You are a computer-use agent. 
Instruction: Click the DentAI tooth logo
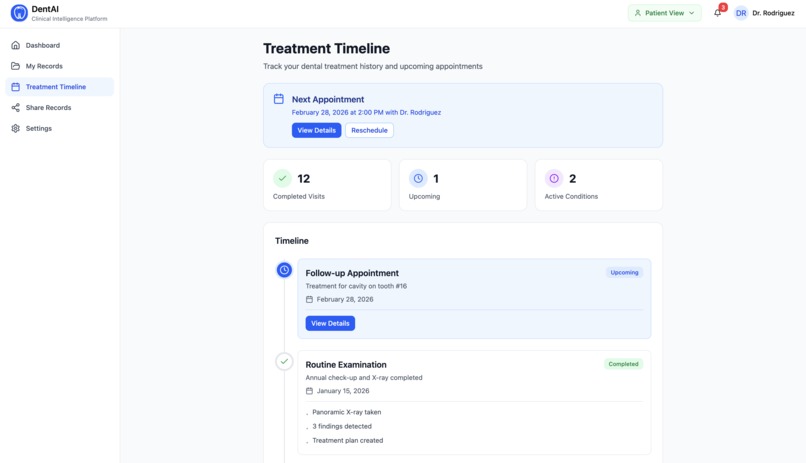point(19,13)
